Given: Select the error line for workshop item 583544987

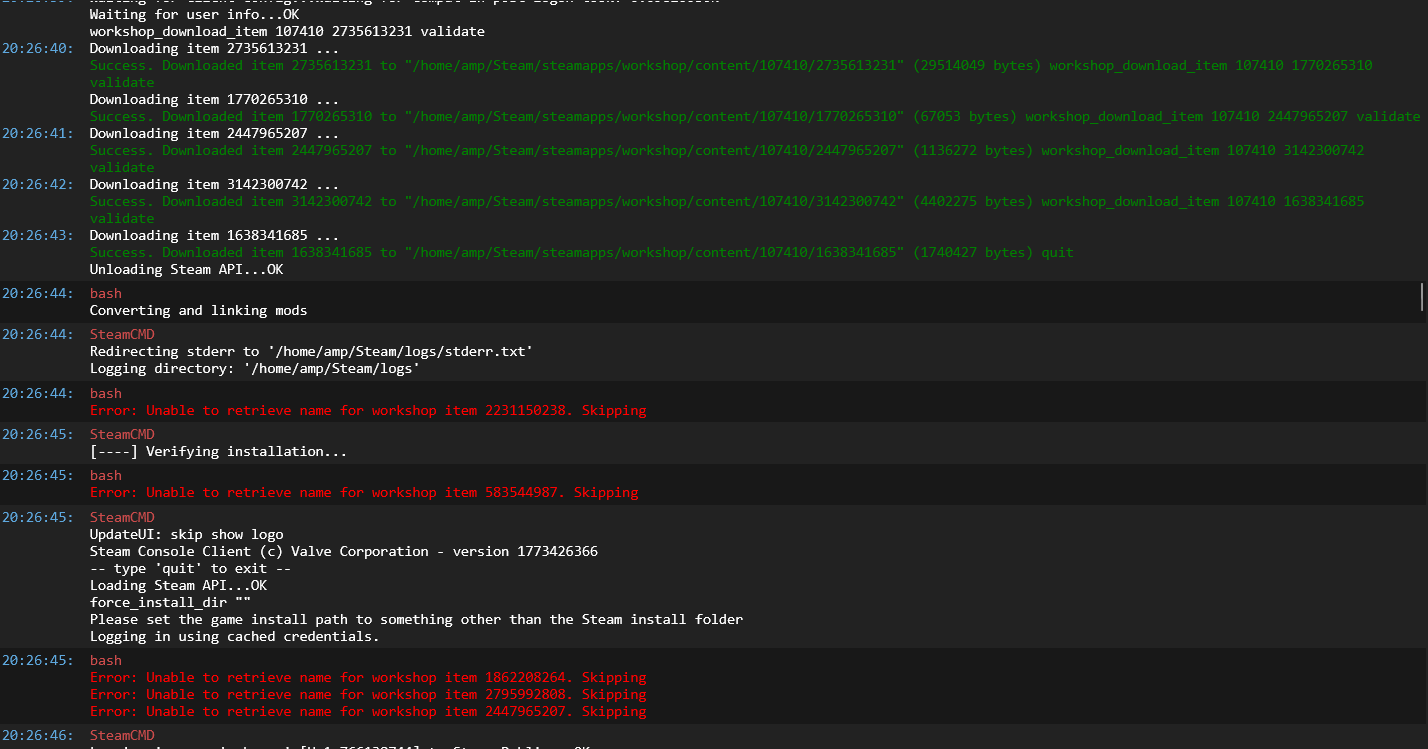Looking at the screenshot, I should (x=363, y=492).
